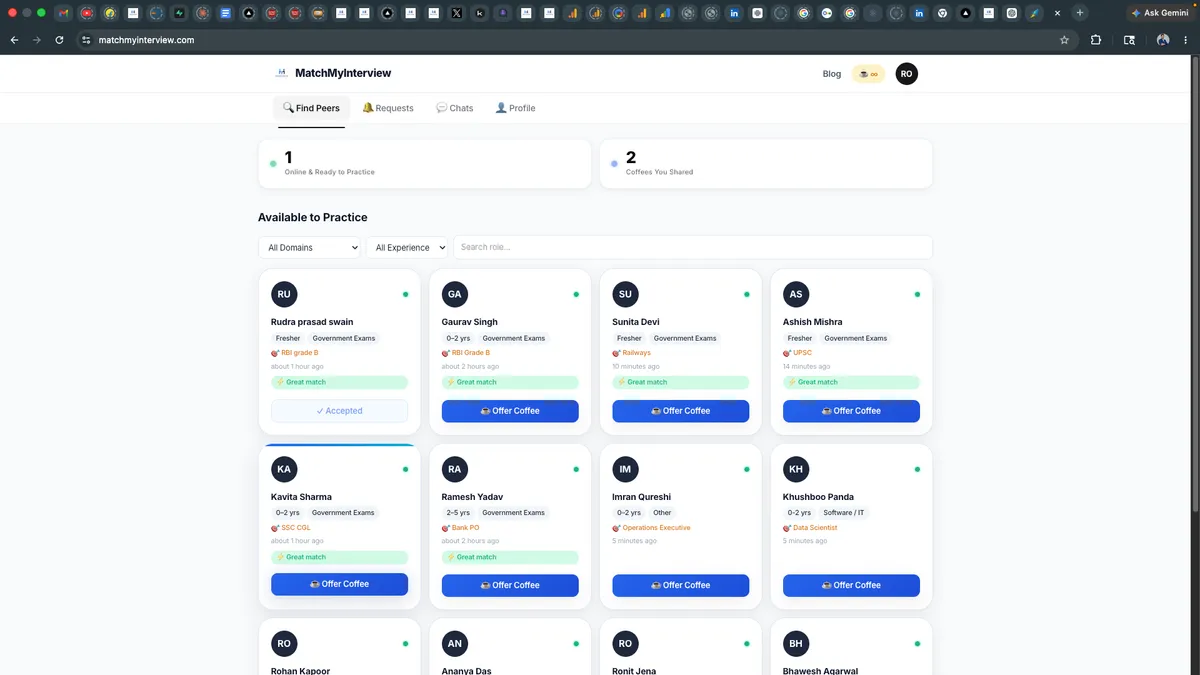Screen dimensions: 1200x675
Task: Open the Blog link
Action: tap(832, 74)
